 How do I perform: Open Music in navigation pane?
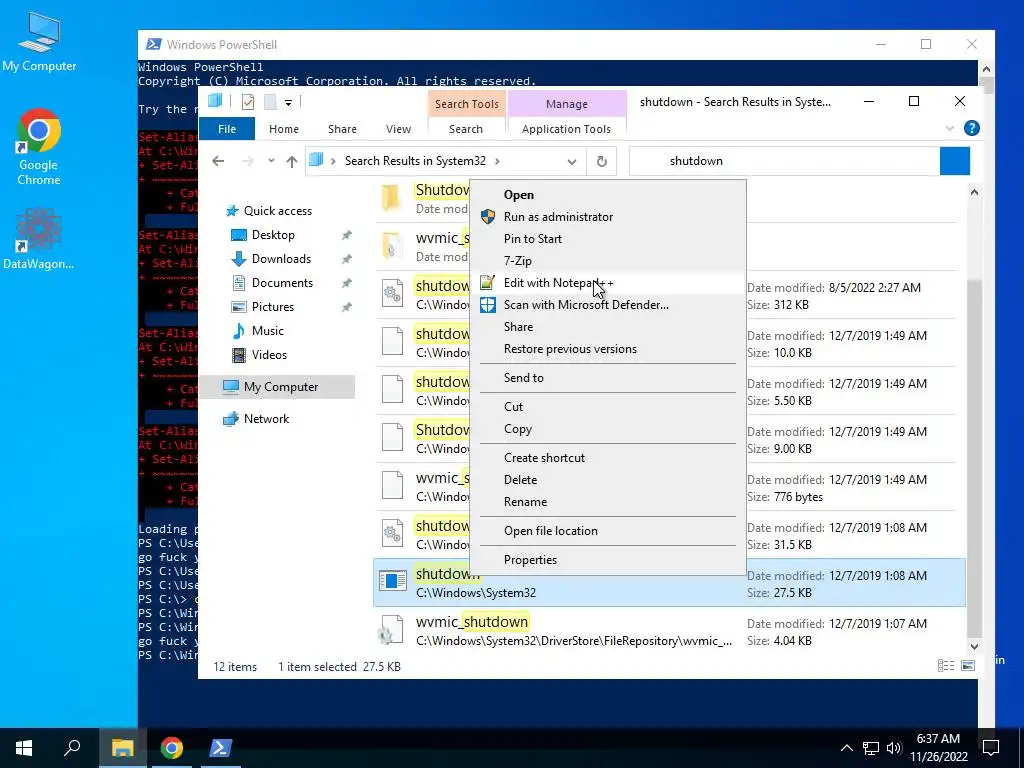267,331
